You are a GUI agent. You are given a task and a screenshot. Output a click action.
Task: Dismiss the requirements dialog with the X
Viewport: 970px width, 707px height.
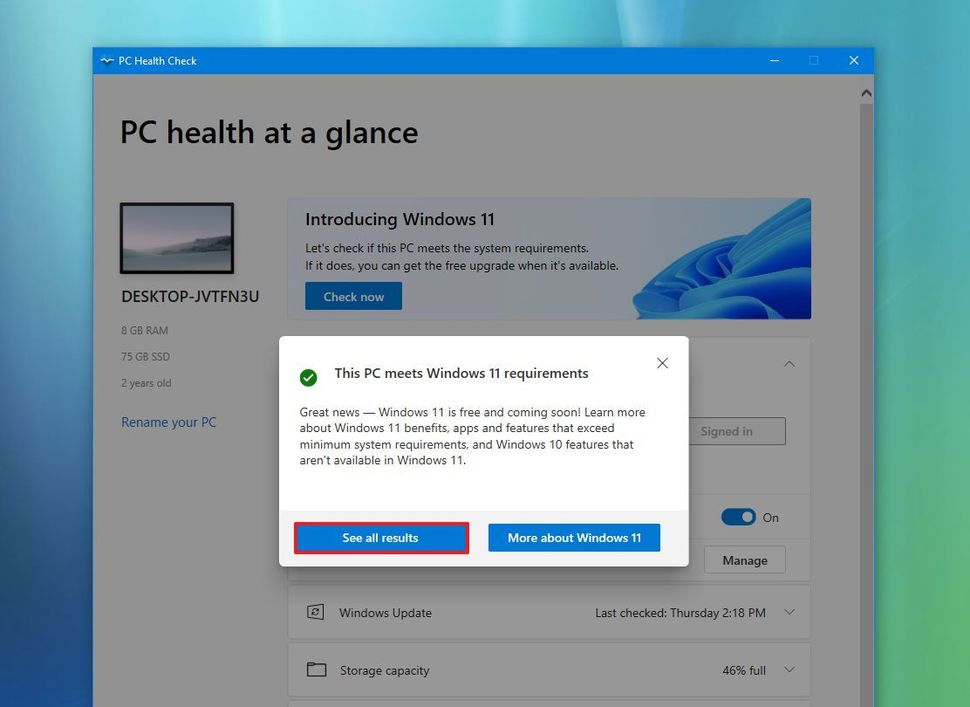click(662, 363)
